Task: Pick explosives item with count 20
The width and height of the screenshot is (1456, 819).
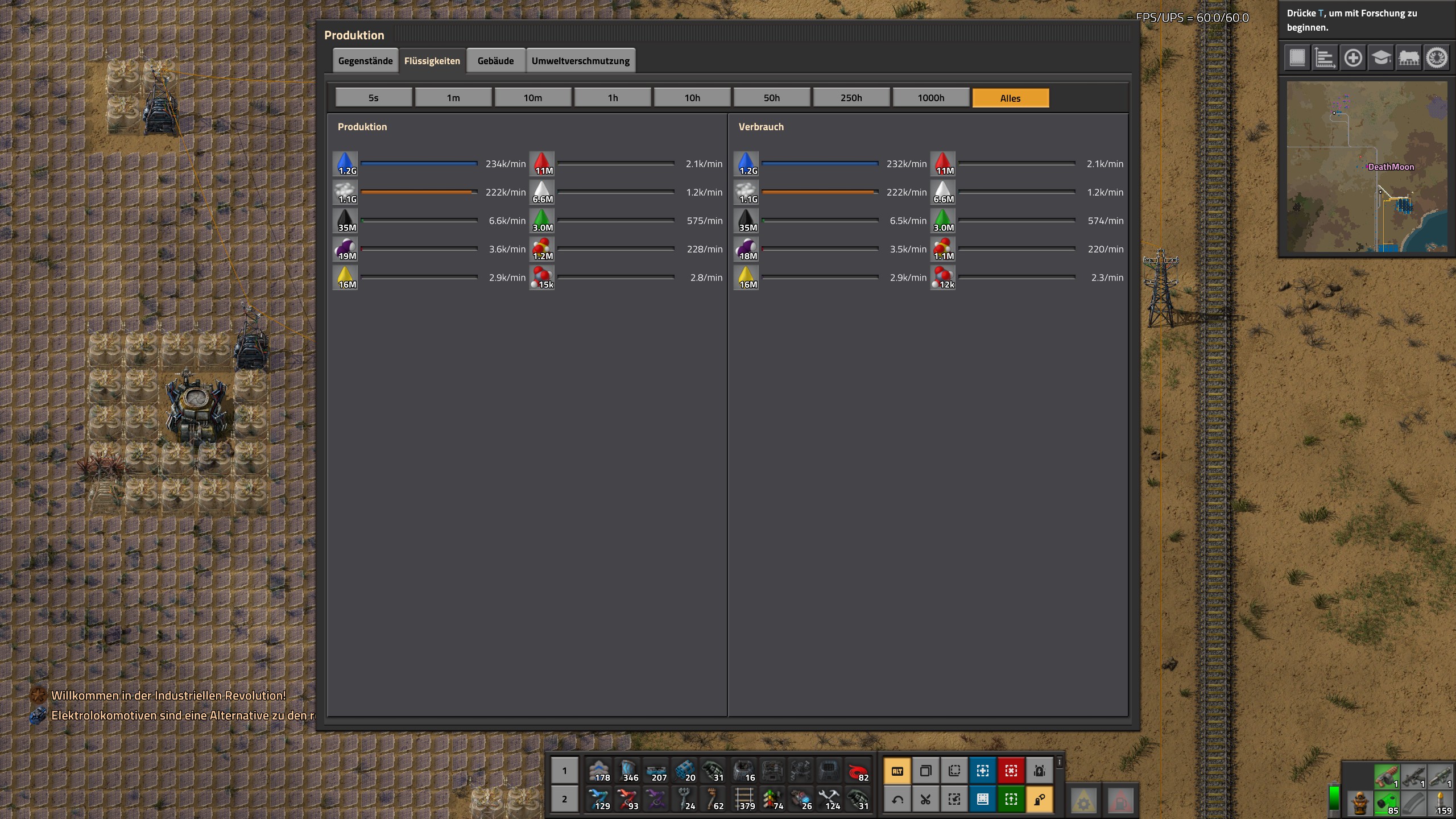Action: 684,771
